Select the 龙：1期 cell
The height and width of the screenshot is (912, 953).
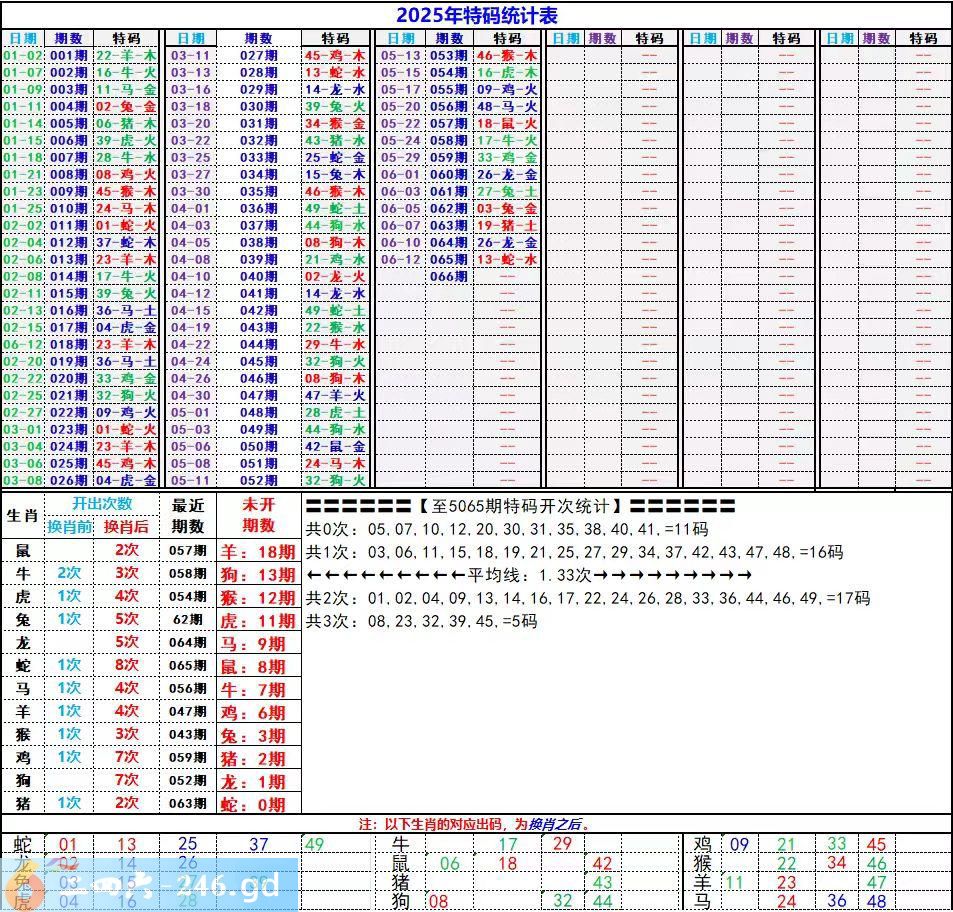[258, 782]
